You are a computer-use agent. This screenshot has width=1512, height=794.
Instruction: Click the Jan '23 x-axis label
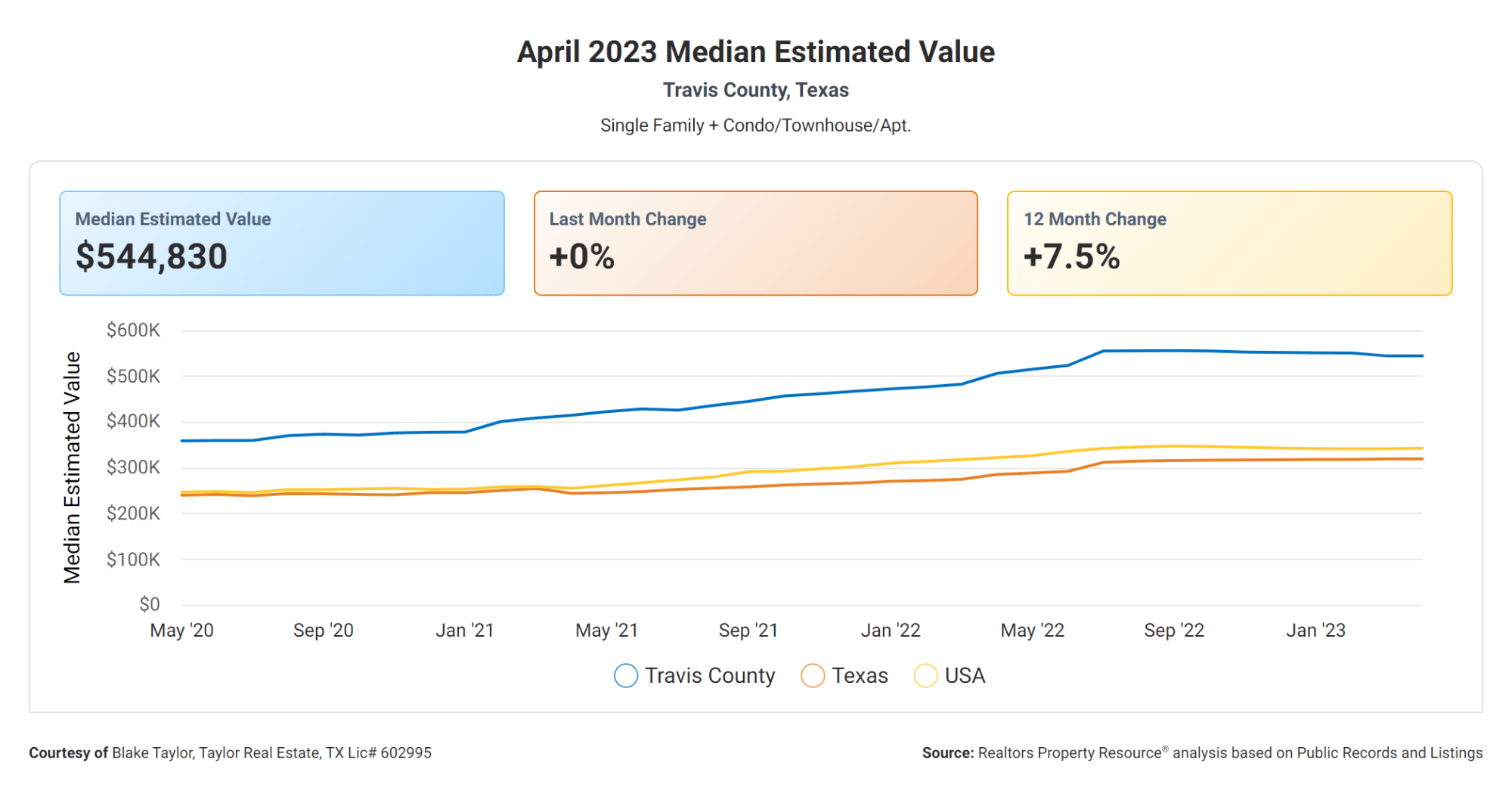pos(1316,630)
